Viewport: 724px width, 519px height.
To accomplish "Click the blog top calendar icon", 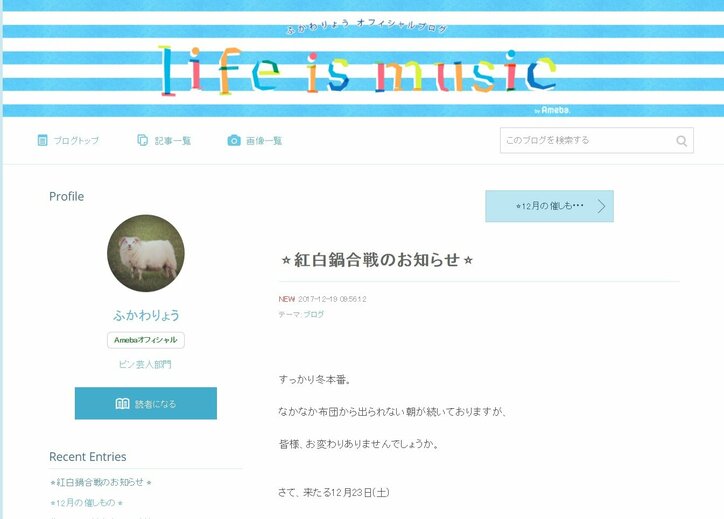I will (42, 140).
